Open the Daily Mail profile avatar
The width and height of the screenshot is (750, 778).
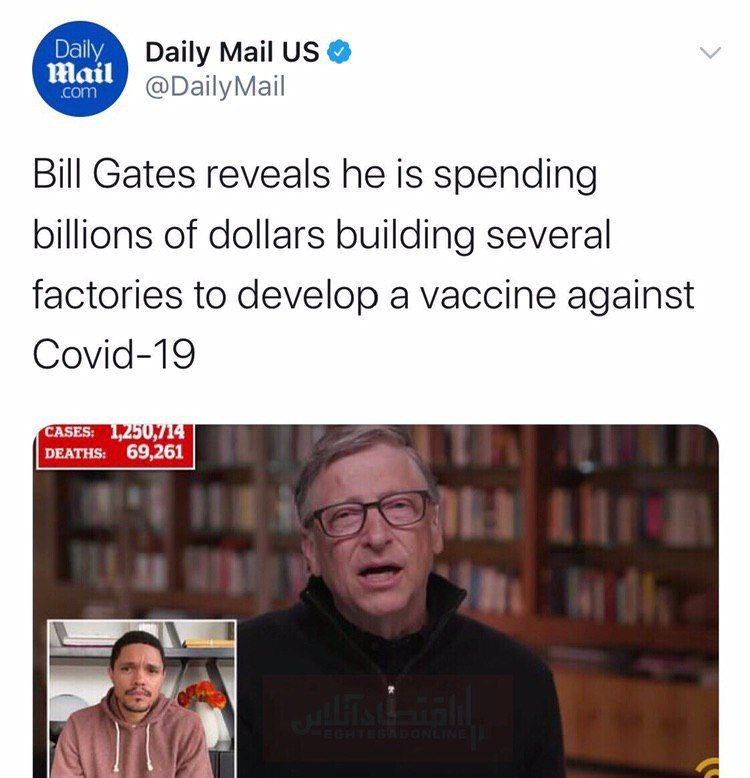[80, 68]
